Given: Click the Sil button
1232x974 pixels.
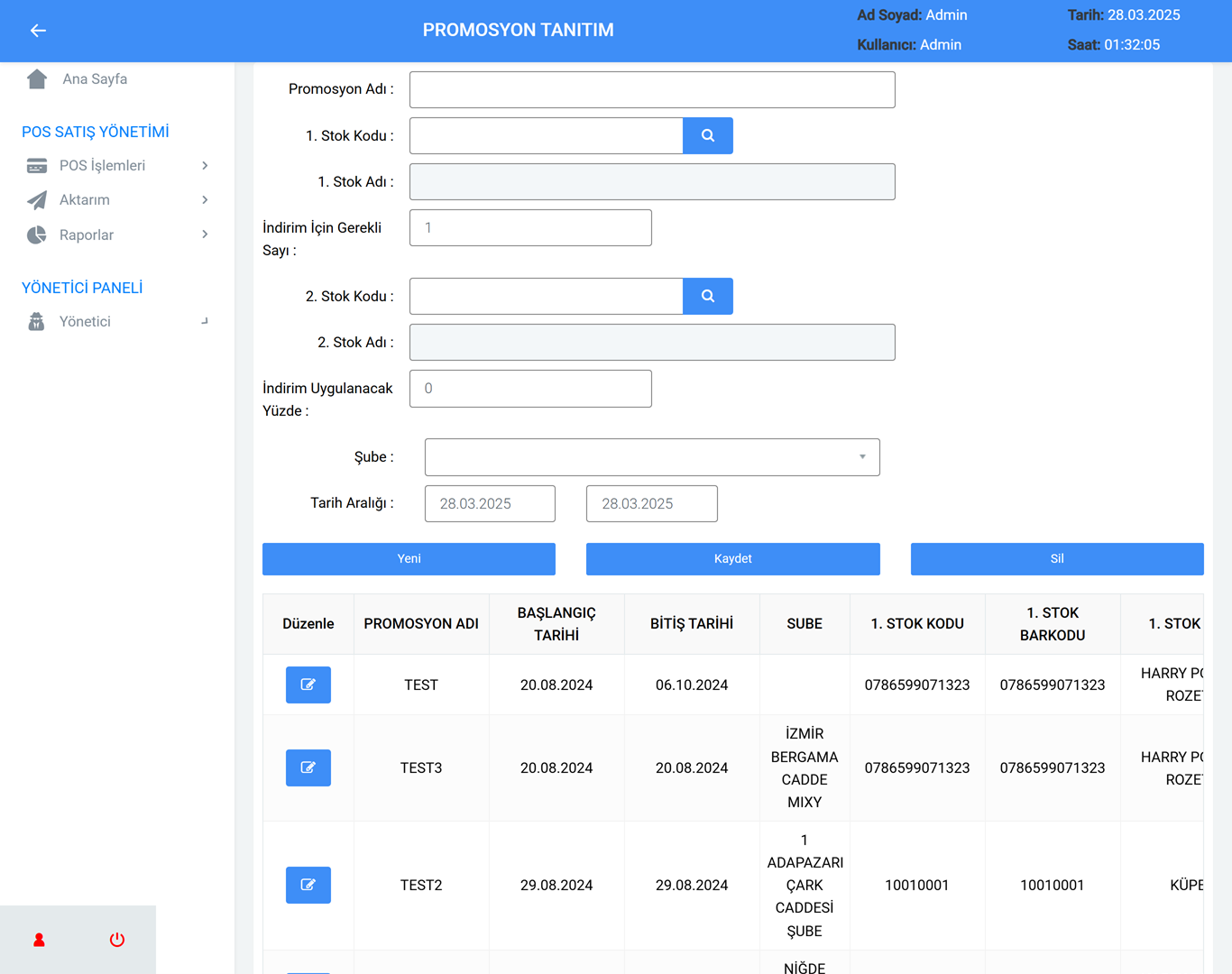Looking at the screenshot, I should click(x=1057, y=559).
